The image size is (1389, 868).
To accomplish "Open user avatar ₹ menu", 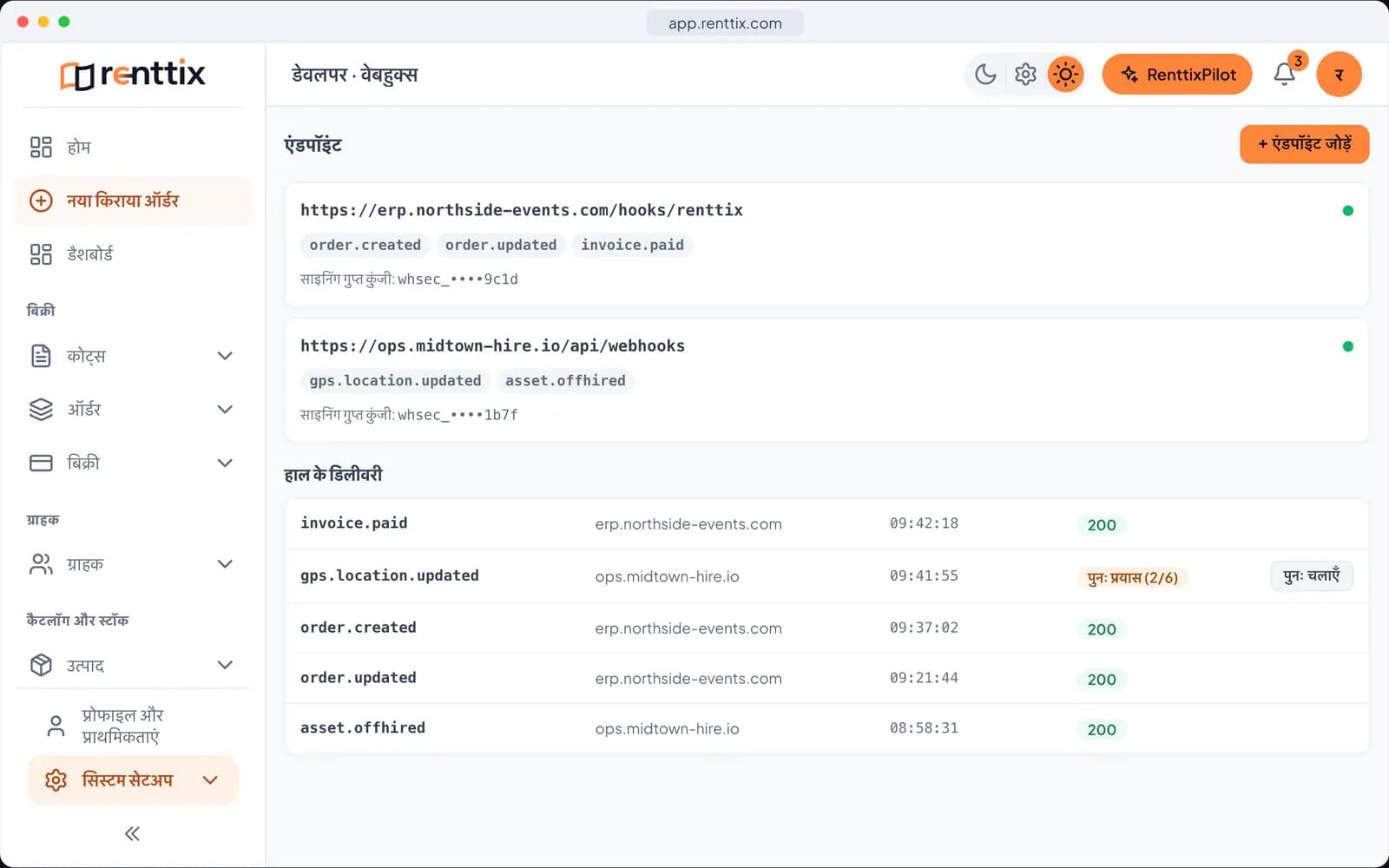I will (x=1339, y=75).
